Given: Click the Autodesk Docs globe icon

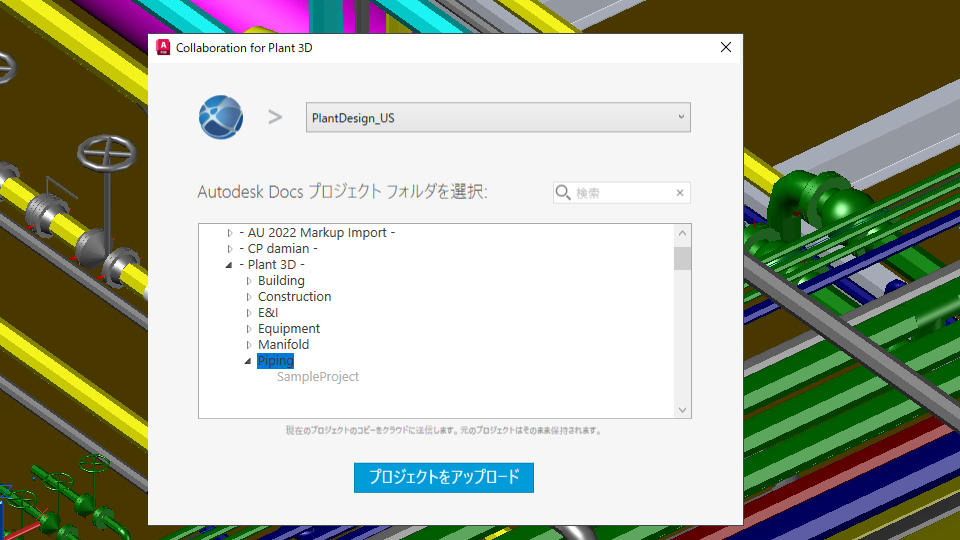Looking at the screenshot, I should [x=221, y=117].
